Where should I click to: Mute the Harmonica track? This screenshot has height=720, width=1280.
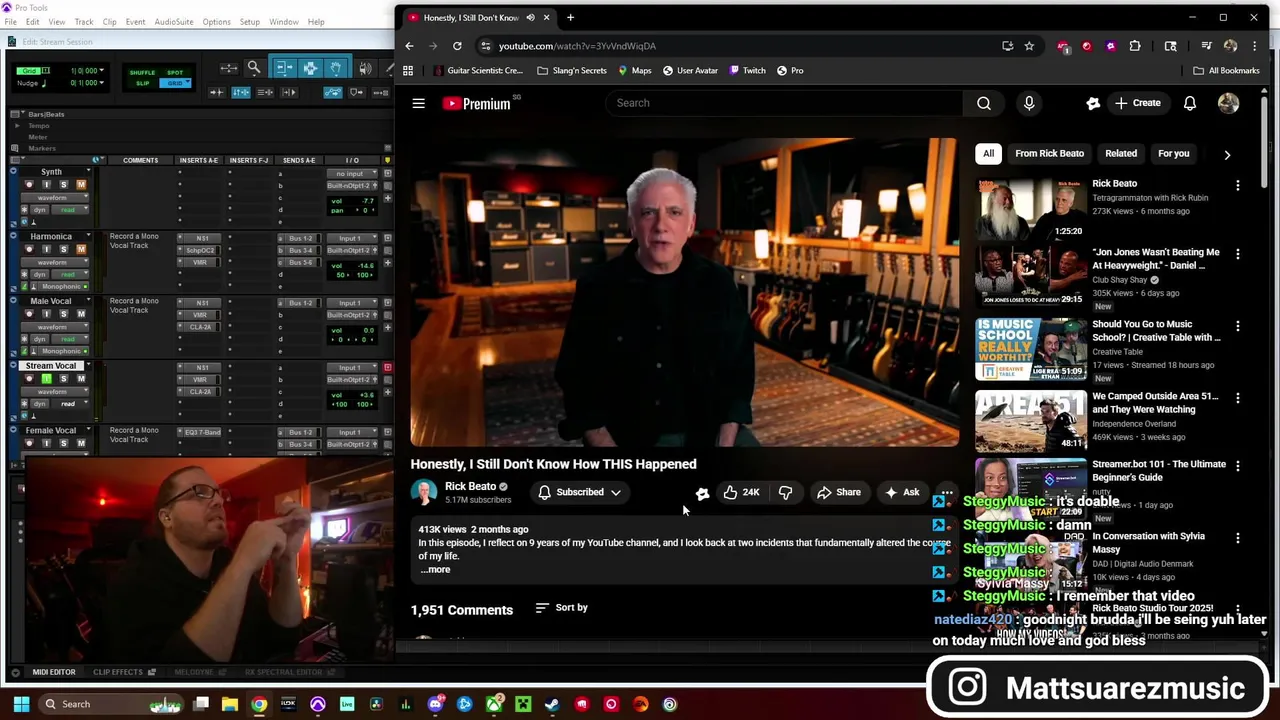80,250
